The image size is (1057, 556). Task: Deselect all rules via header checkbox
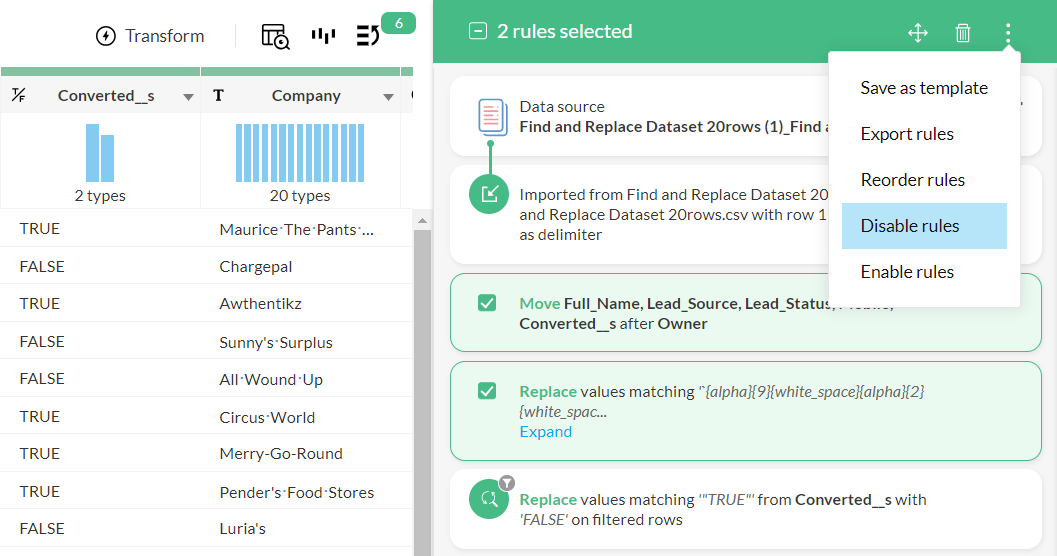[x=478, y=31]
